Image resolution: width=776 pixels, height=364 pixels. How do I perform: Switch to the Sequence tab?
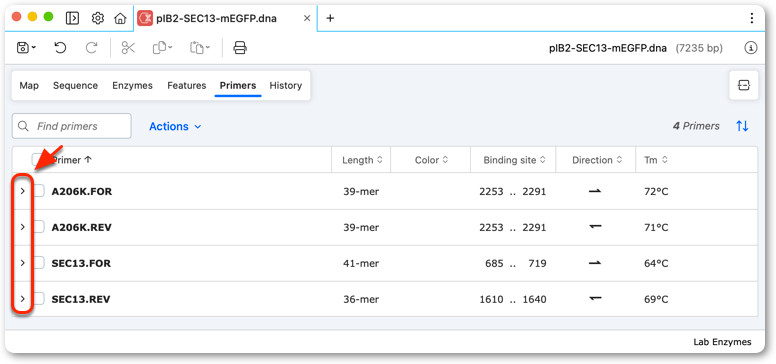(x=75, y=86)
